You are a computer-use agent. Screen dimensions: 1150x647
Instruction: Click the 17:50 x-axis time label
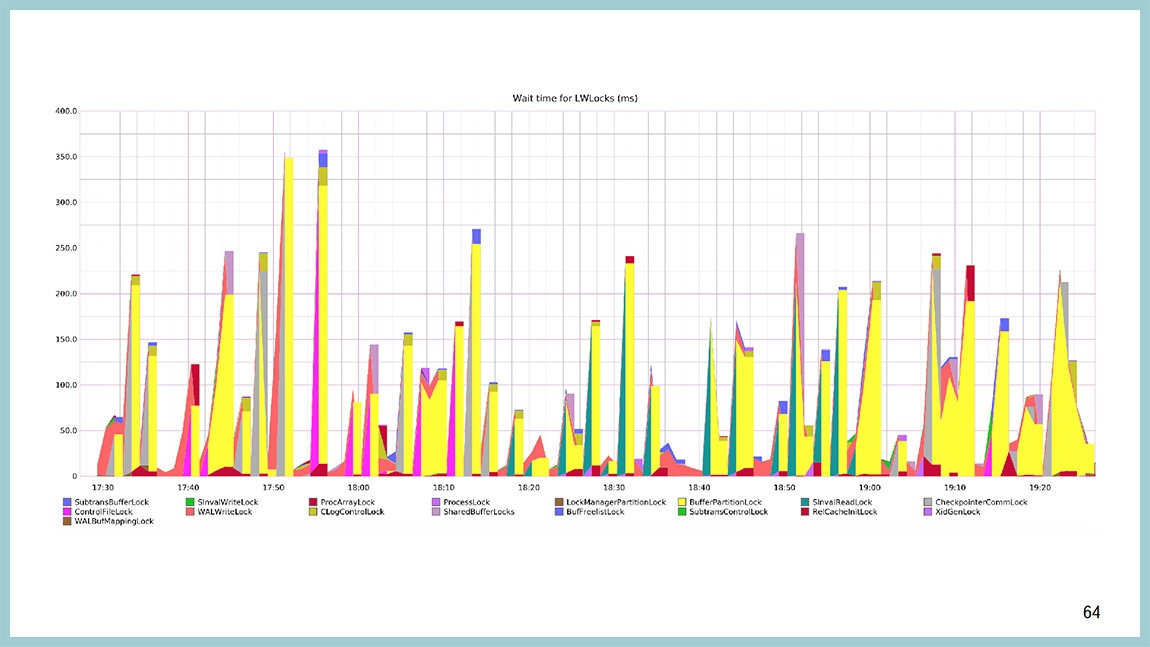[x=274, y=487]
